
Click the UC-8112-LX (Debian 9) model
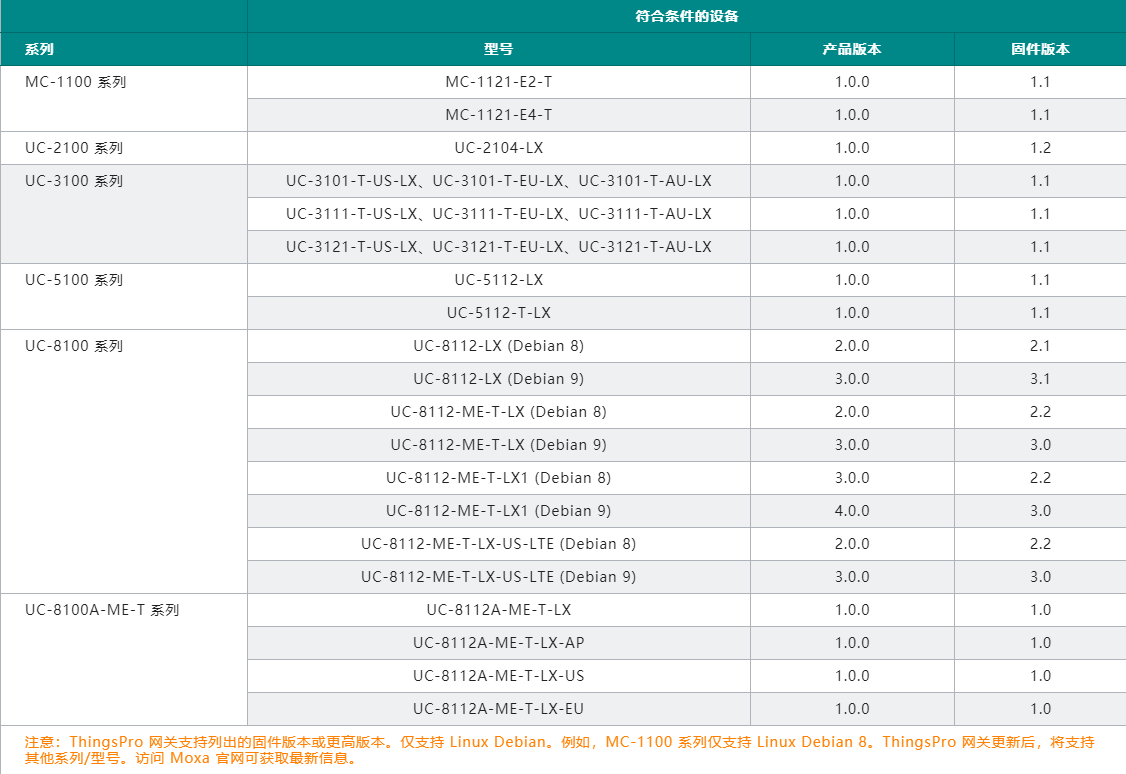tap(498, 379)
